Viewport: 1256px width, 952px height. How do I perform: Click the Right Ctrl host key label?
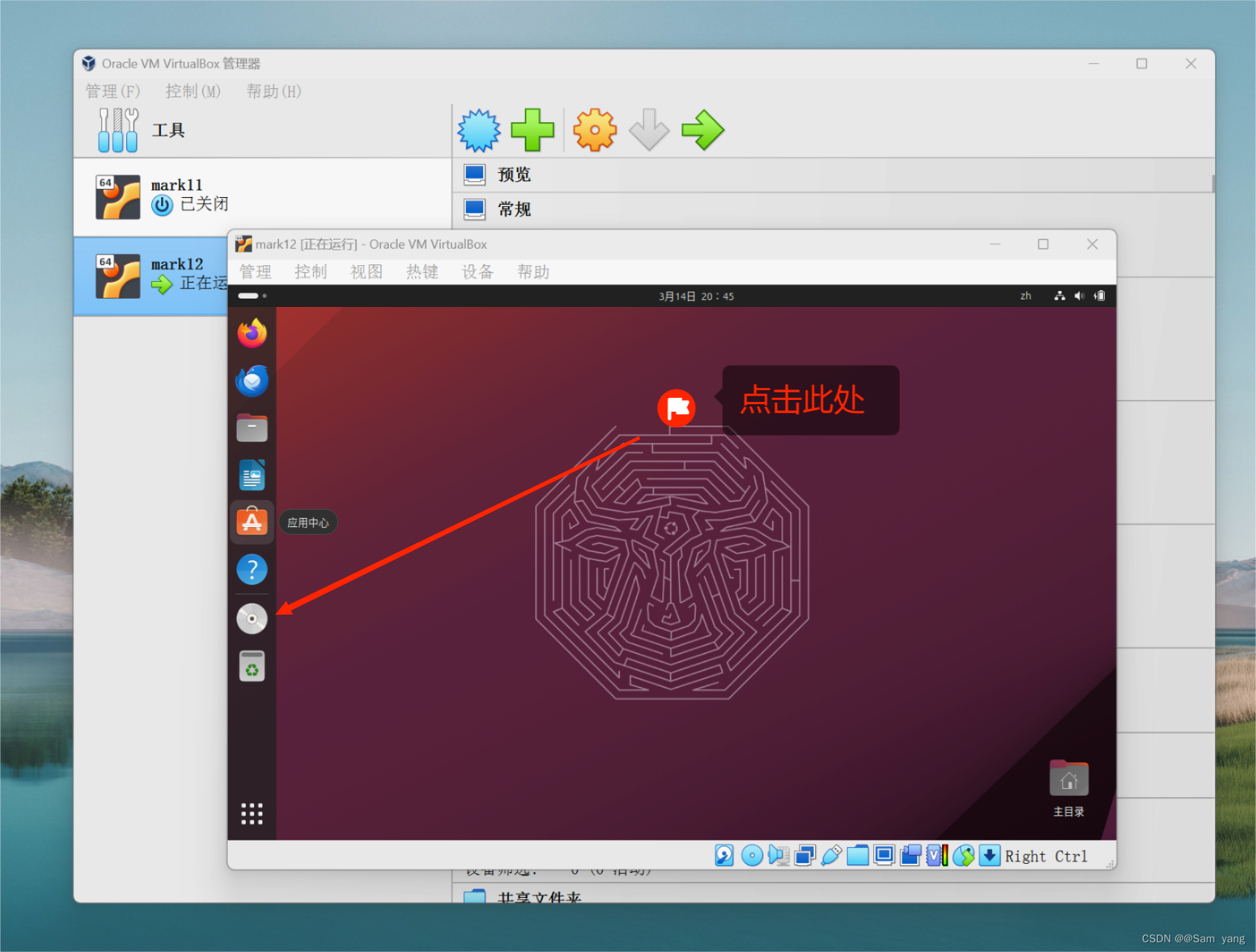(x=1046, y=856)
